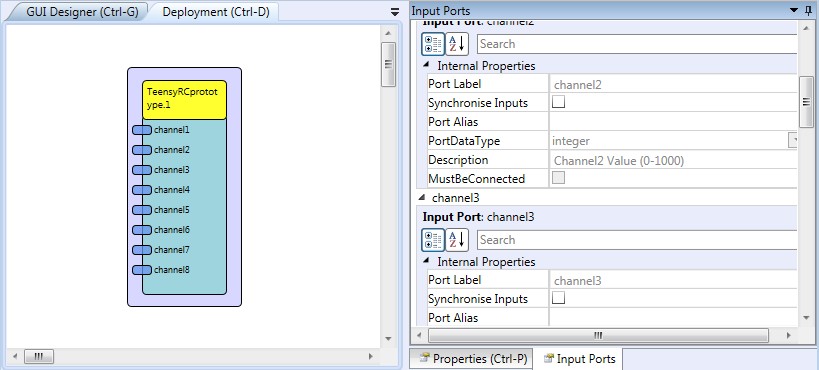Screen dimensions: 819x370
Task: Click canvas horizontal scrollbar thumb
Action: pos(39,356)
